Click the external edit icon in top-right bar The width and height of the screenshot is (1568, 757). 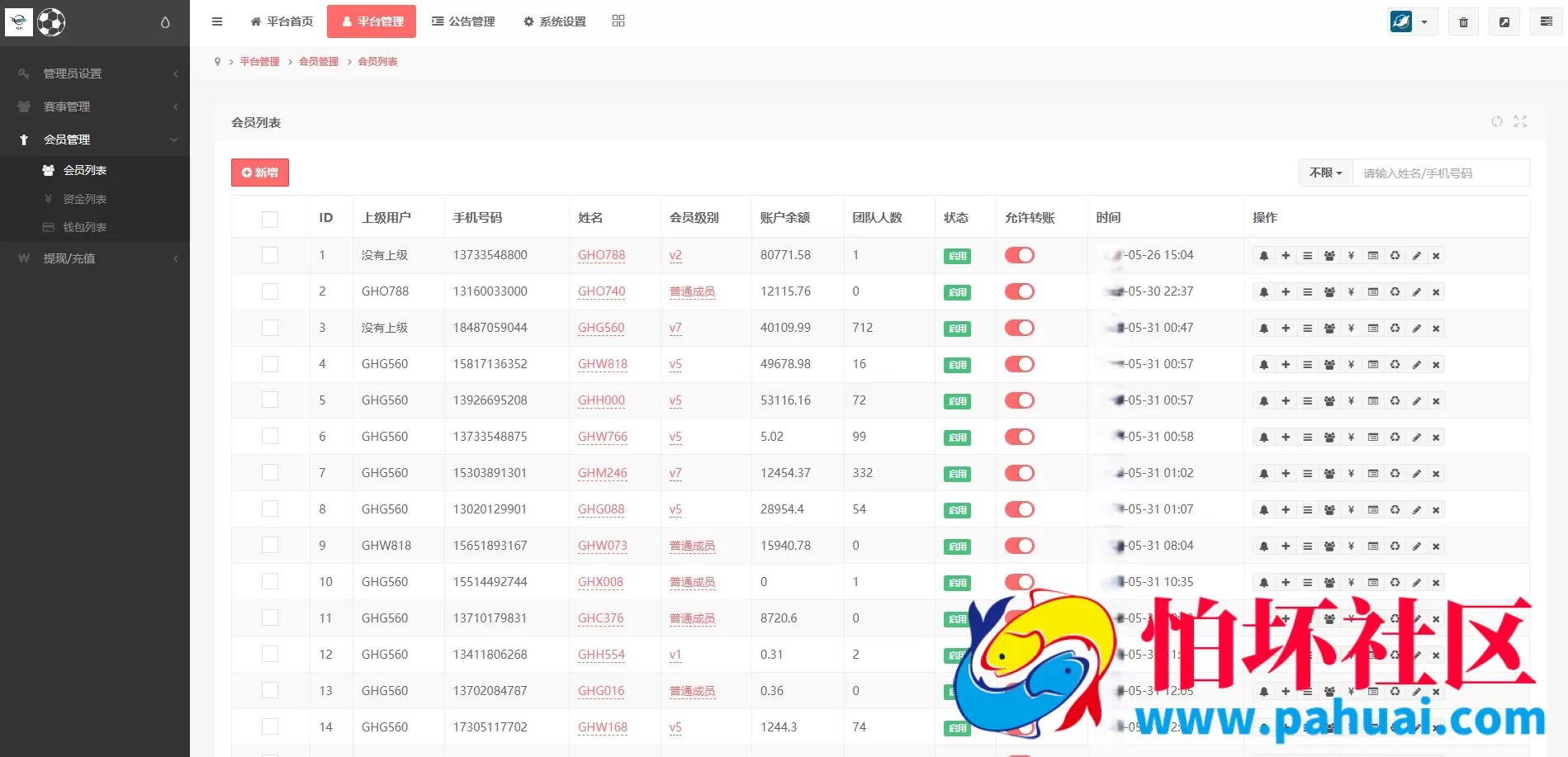[x=1504, y=22]
